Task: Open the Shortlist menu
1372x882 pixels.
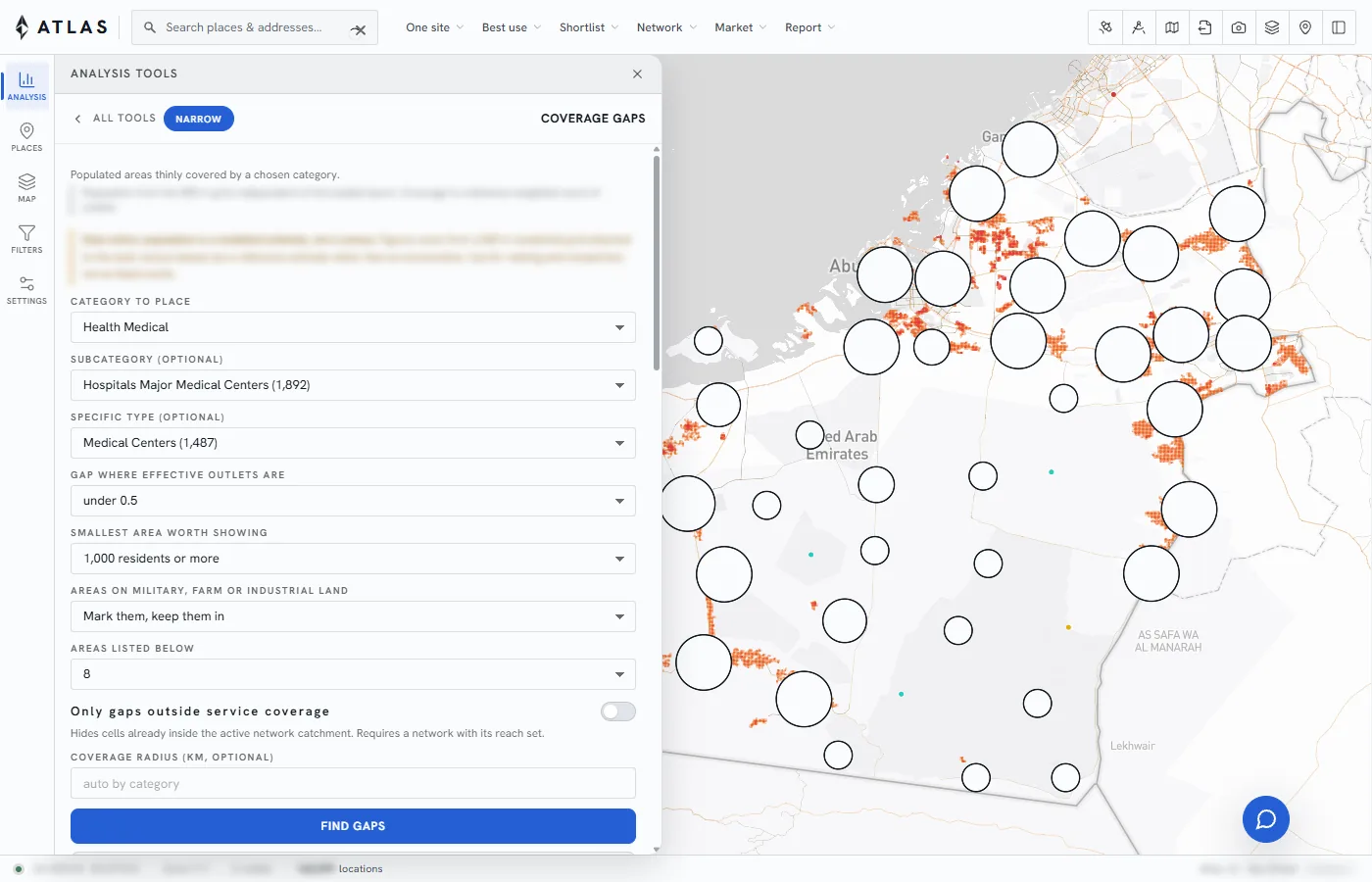Action: pyautogui.click(x=588, y=27)
